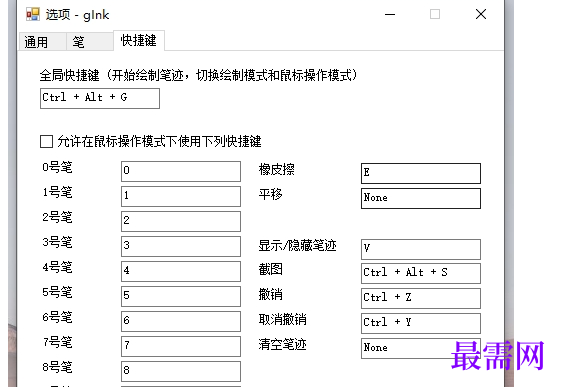Focus the 撤销 hotkey field Ctrl + Z
Viewport: 563px width, 387px height.
(421, 298)
